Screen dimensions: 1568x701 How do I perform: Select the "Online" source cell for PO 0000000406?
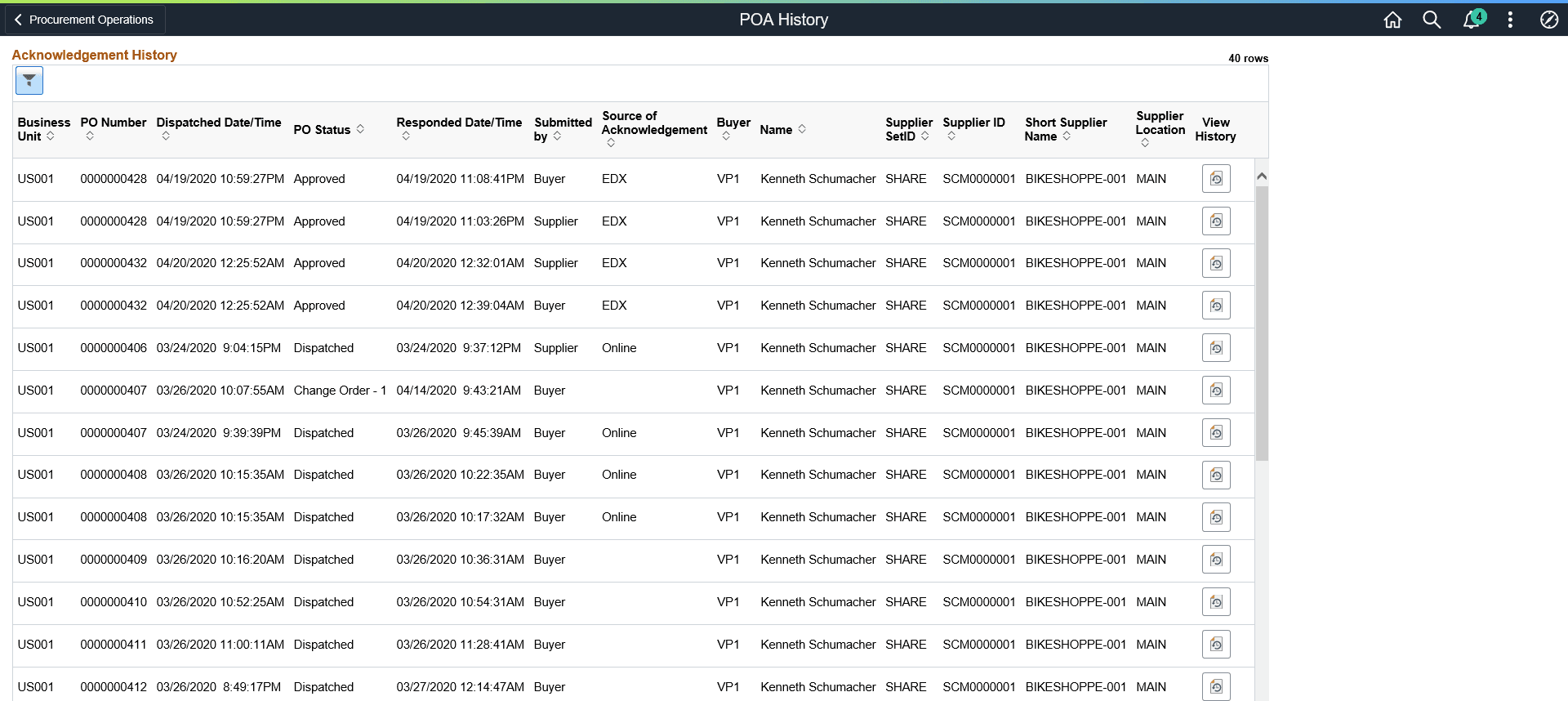(x=619, y=348)
